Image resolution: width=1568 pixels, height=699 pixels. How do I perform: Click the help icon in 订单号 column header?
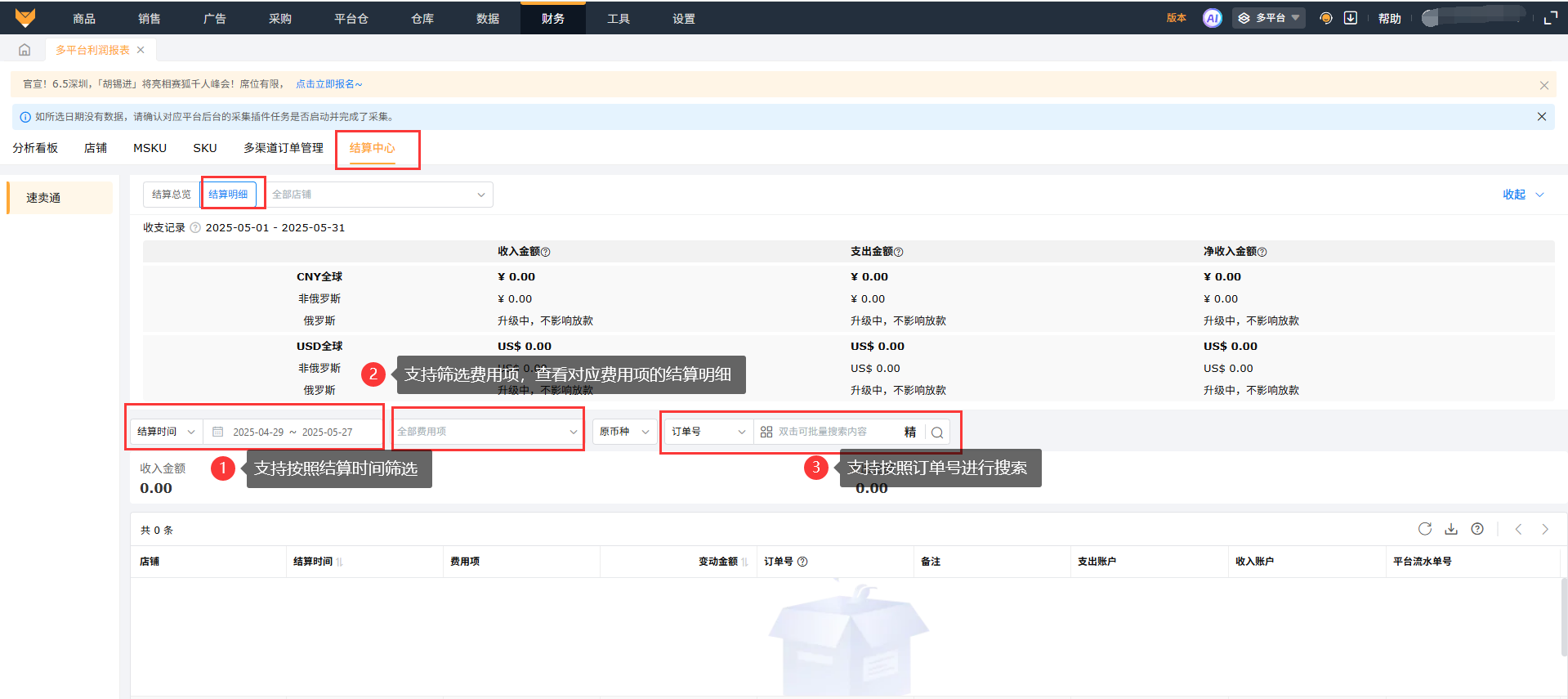click(x=802, y=562)
